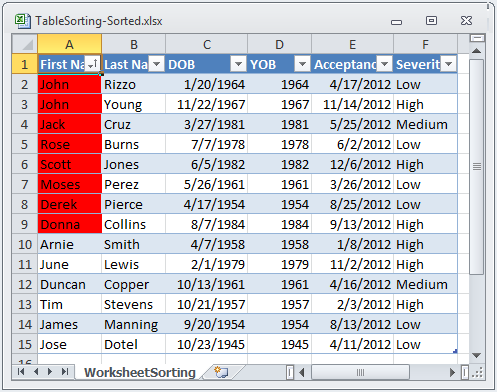Viewport: 497px width, 392px height.
Task: Select the cell with Manning
Action: point(134,324)
